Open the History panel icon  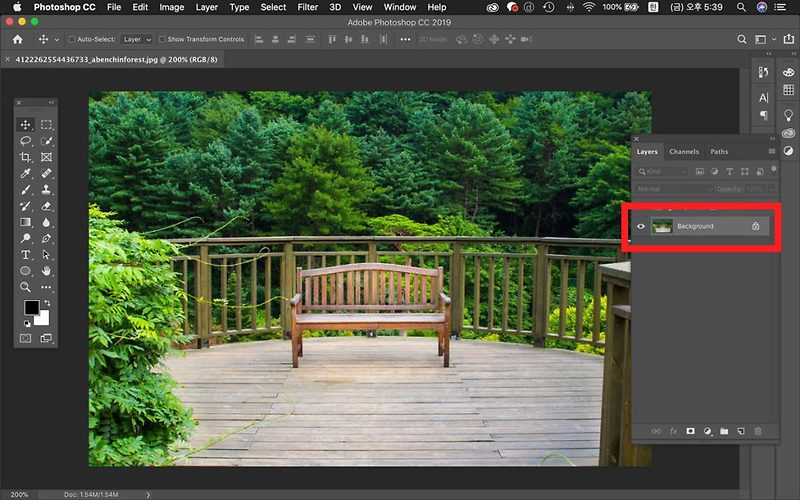pyautogui.click(x=763, y=72)
